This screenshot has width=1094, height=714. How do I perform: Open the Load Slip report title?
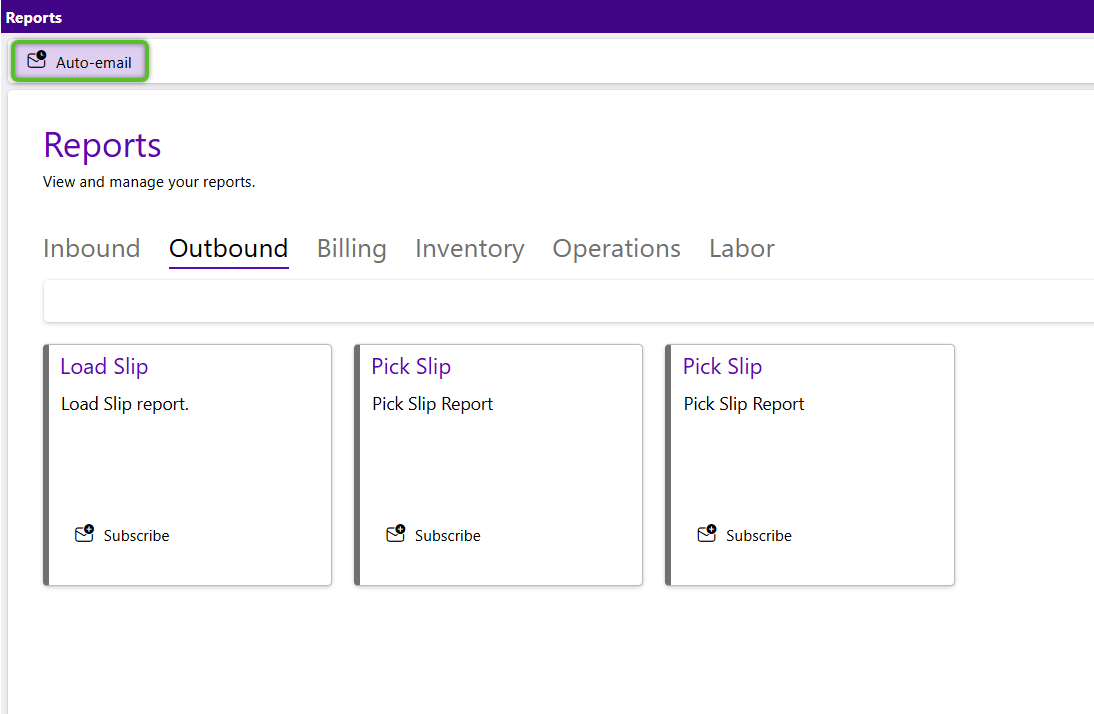coord(104,367)
